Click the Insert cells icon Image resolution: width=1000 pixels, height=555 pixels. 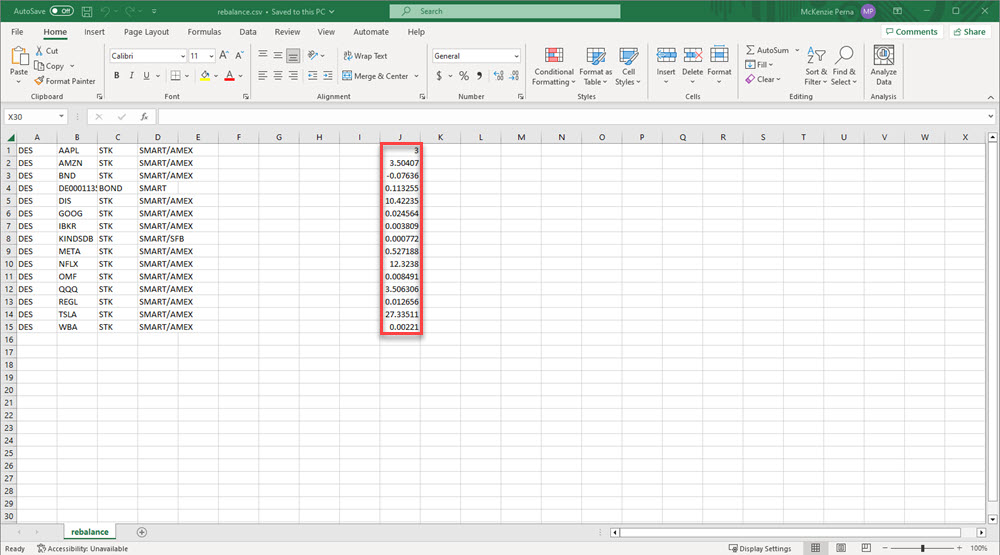666,56
